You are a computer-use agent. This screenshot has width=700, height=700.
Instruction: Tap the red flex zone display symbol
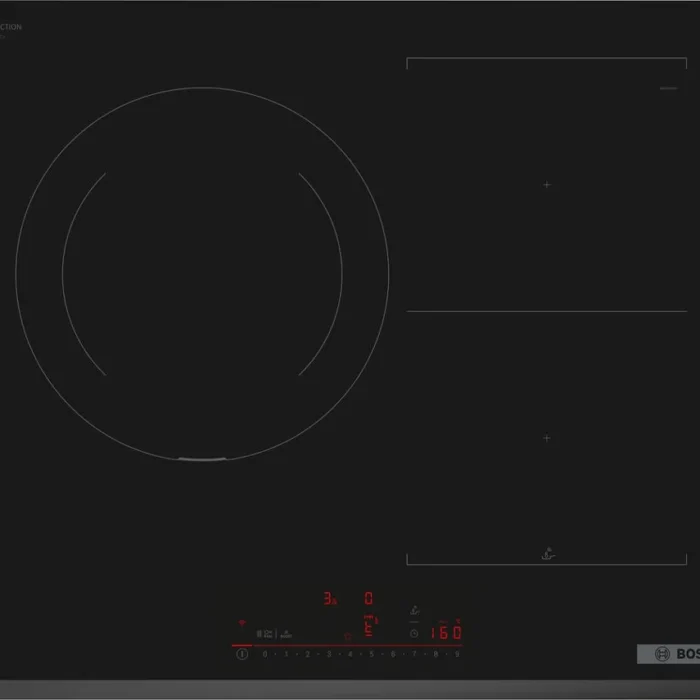pos(368,627)
